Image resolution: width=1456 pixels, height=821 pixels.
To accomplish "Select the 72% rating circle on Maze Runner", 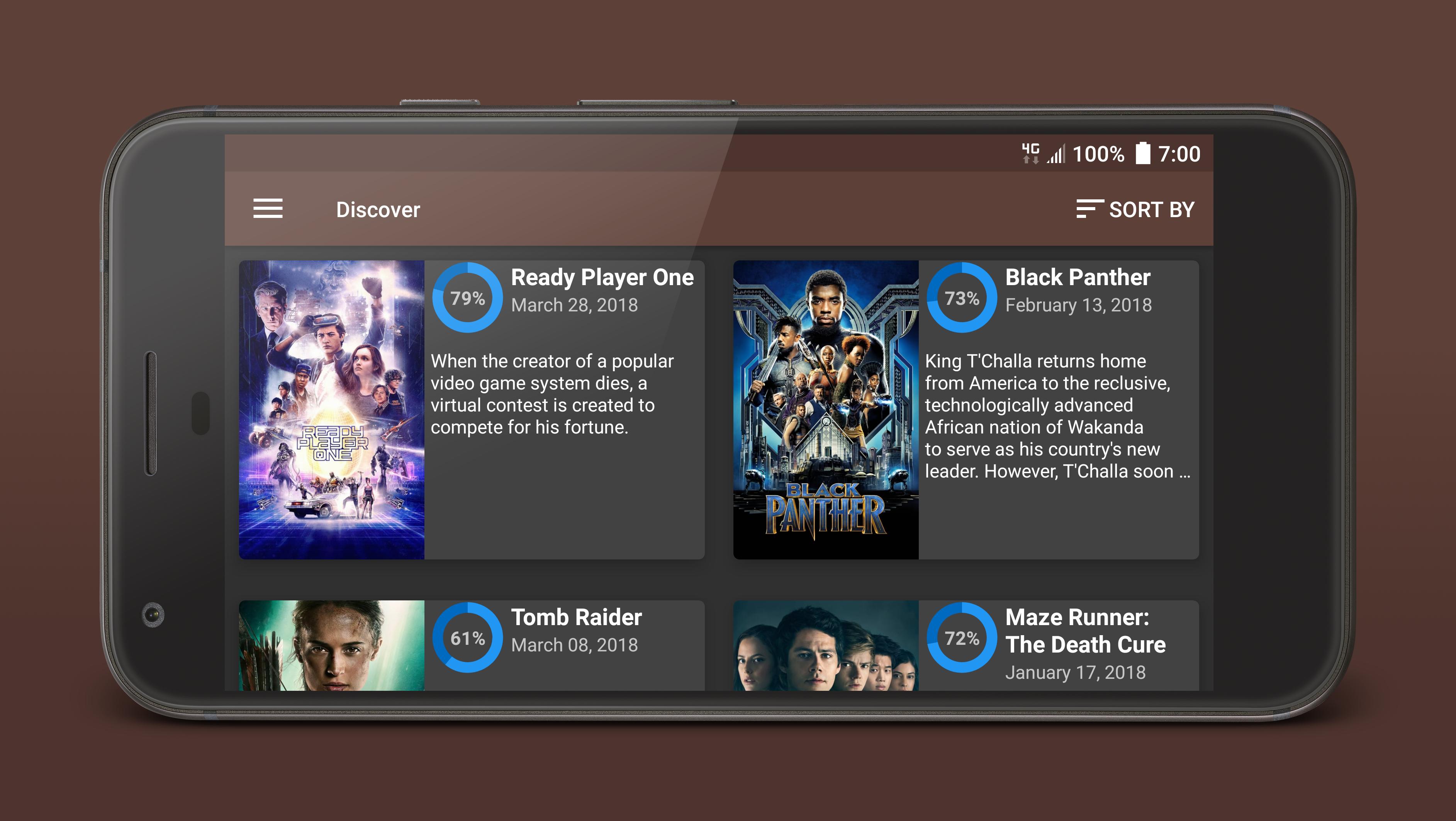I will 962,638.
